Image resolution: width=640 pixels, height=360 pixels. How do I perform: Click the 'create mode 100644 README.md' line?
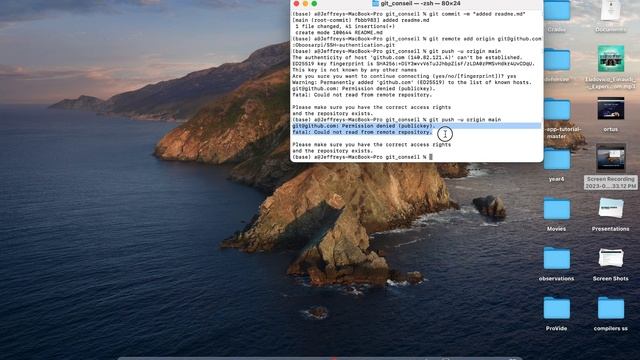click(339, 33)
